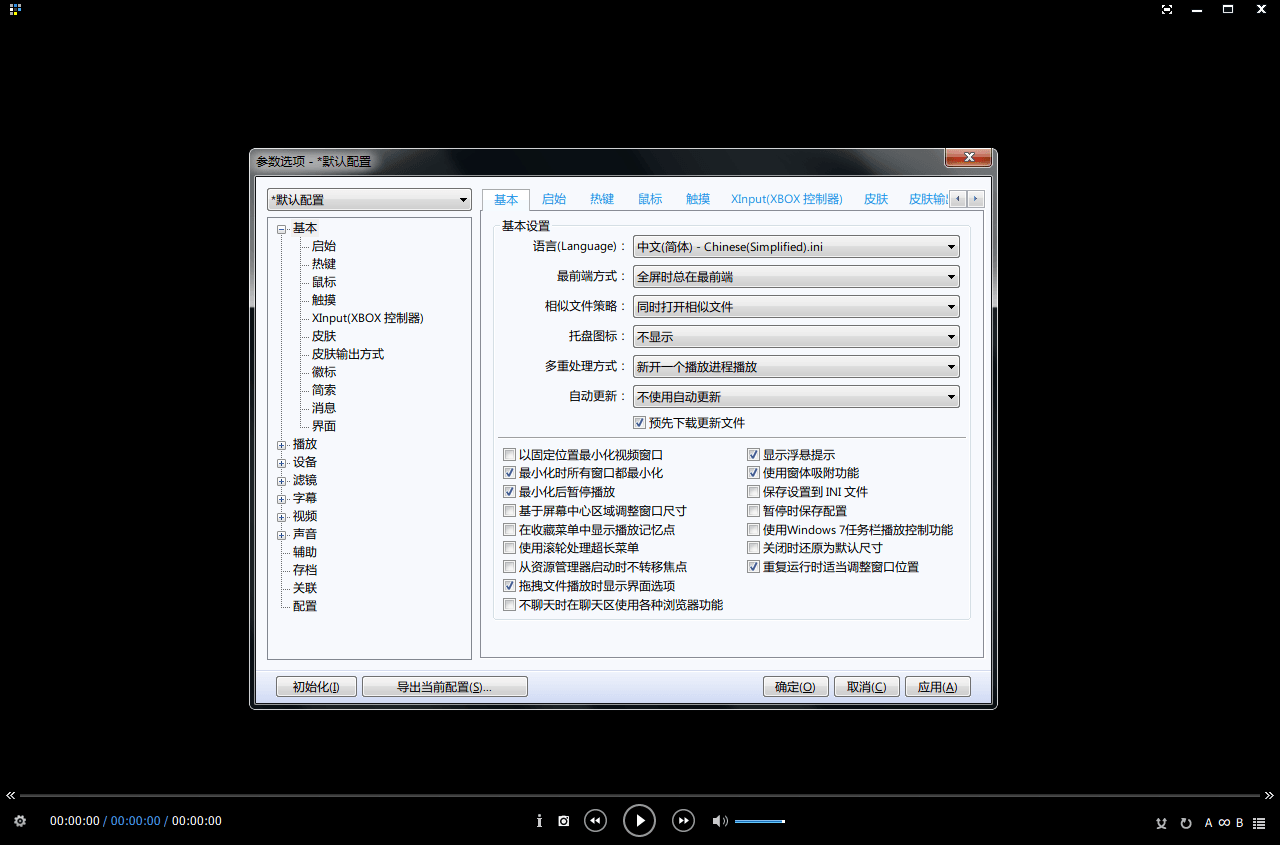
Task: Click the fast-forward button in the control bar
Action: click(683, 821)
